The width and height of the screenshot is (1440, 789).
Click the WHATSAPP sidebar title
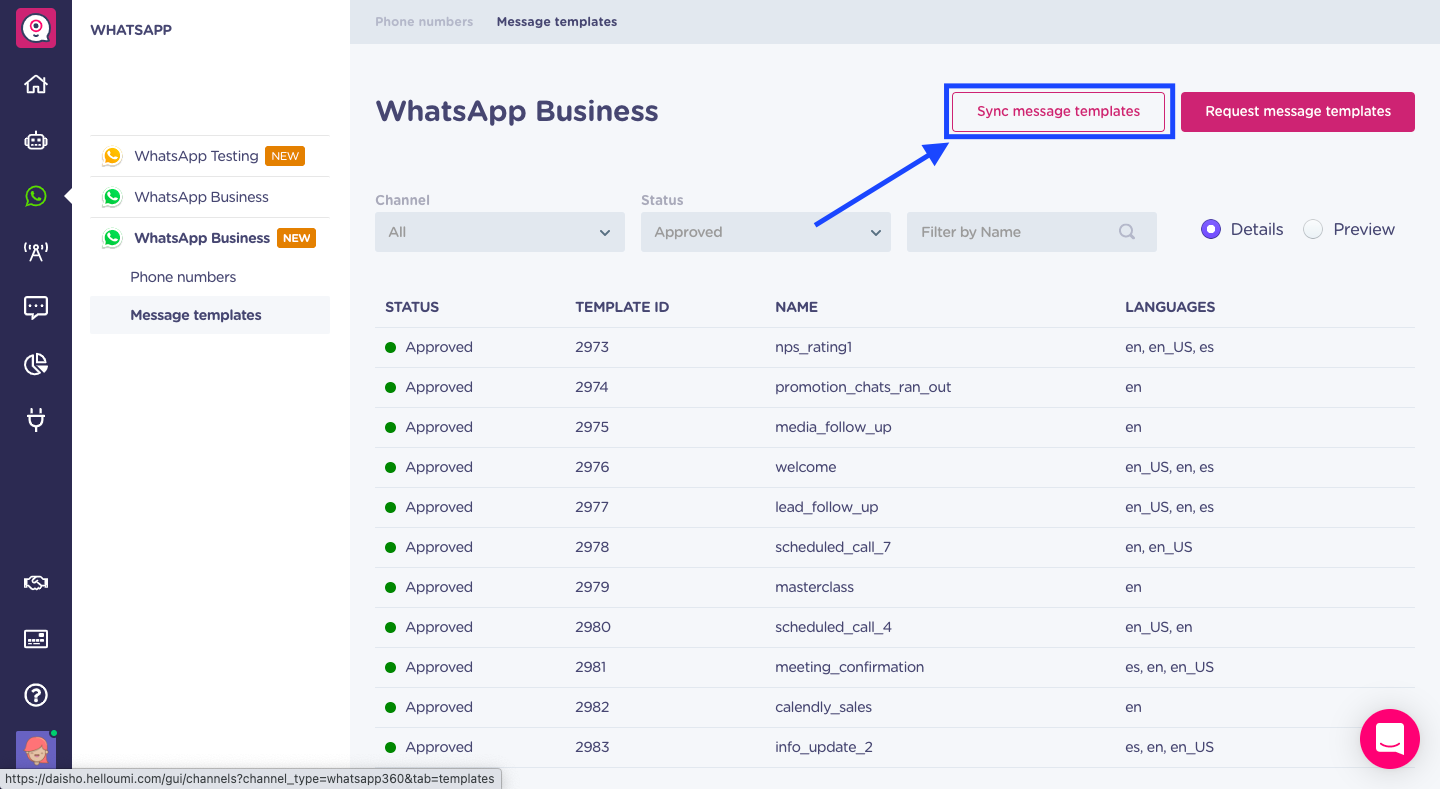pos(131,30)
